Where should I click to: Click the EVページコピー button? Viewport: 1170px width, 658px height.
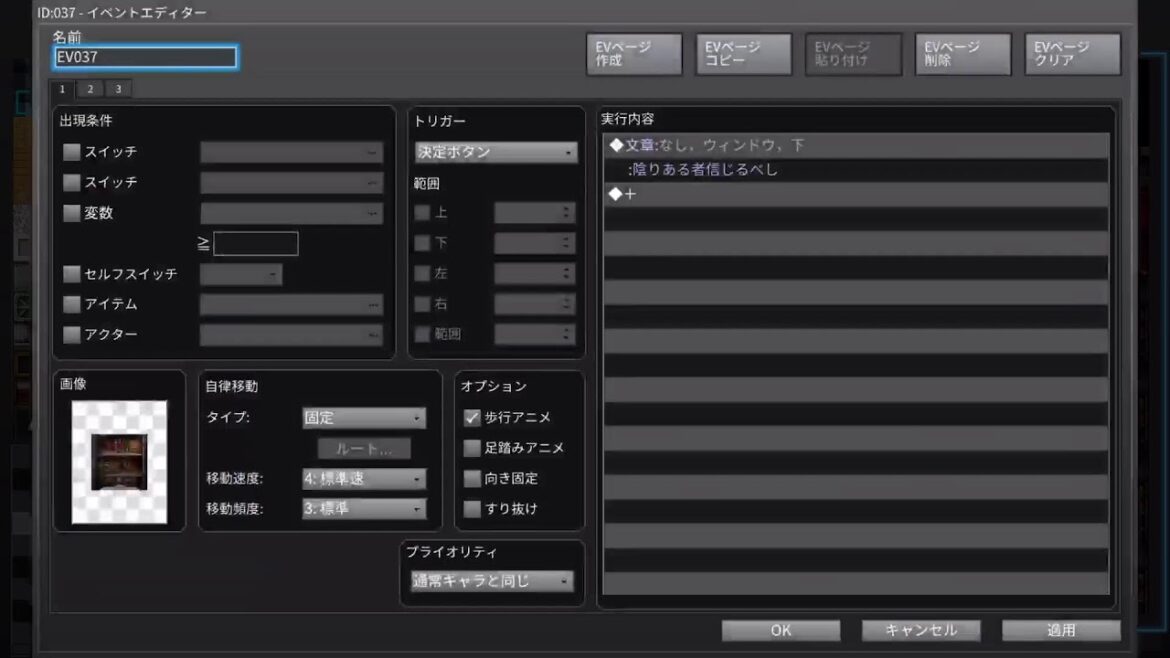(743, 54)
